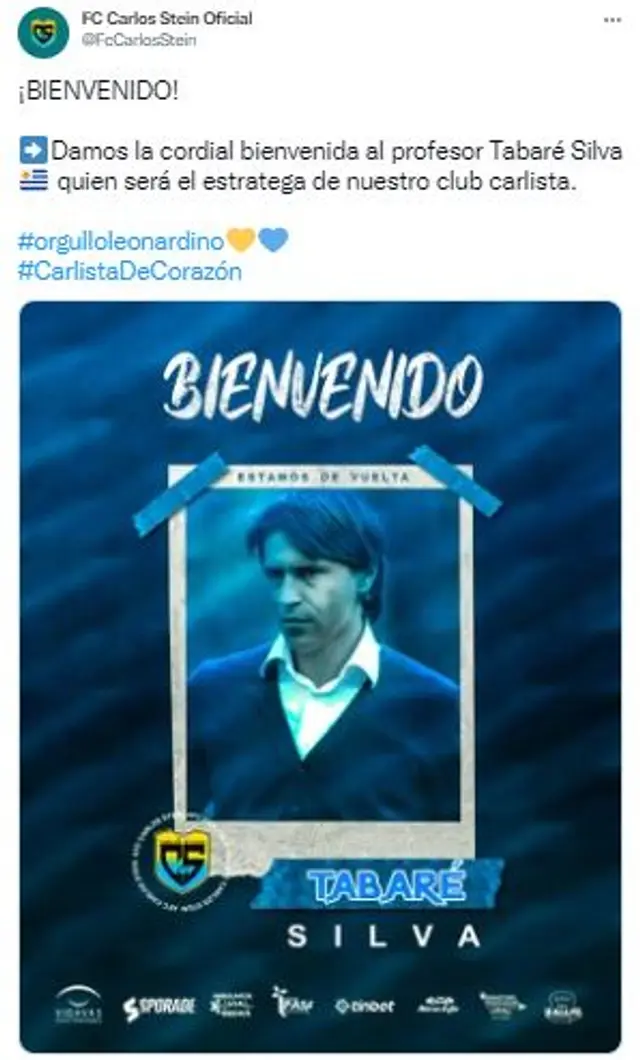The width and height of the screenshot is (640, 1060).
Task: Click the FC Carlos Stein profile avatar
Action: click(43, 32)
